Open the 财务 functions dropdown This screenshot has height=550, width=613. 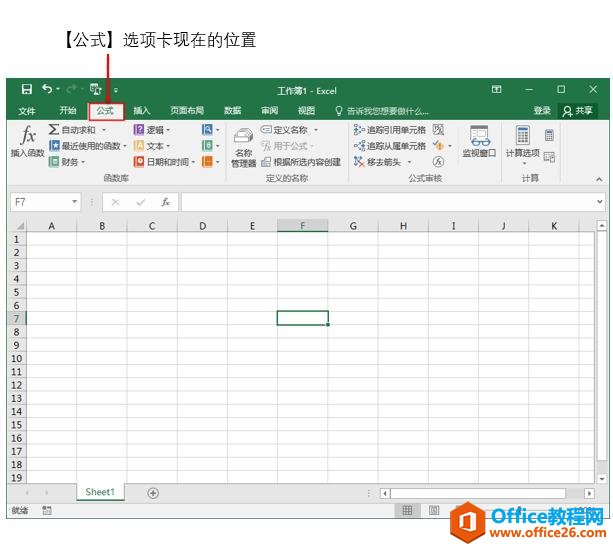pyautogui.click(x=67, y=161)
